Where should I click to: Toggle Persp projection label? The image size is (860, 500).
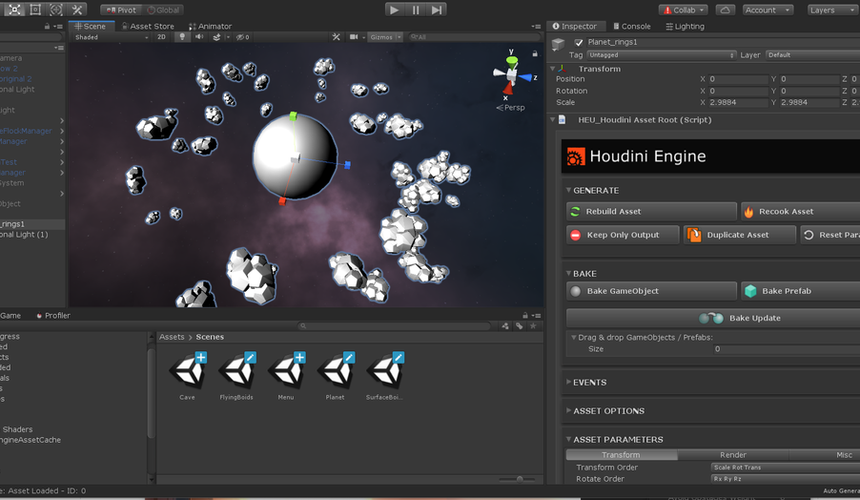point(511,107)
